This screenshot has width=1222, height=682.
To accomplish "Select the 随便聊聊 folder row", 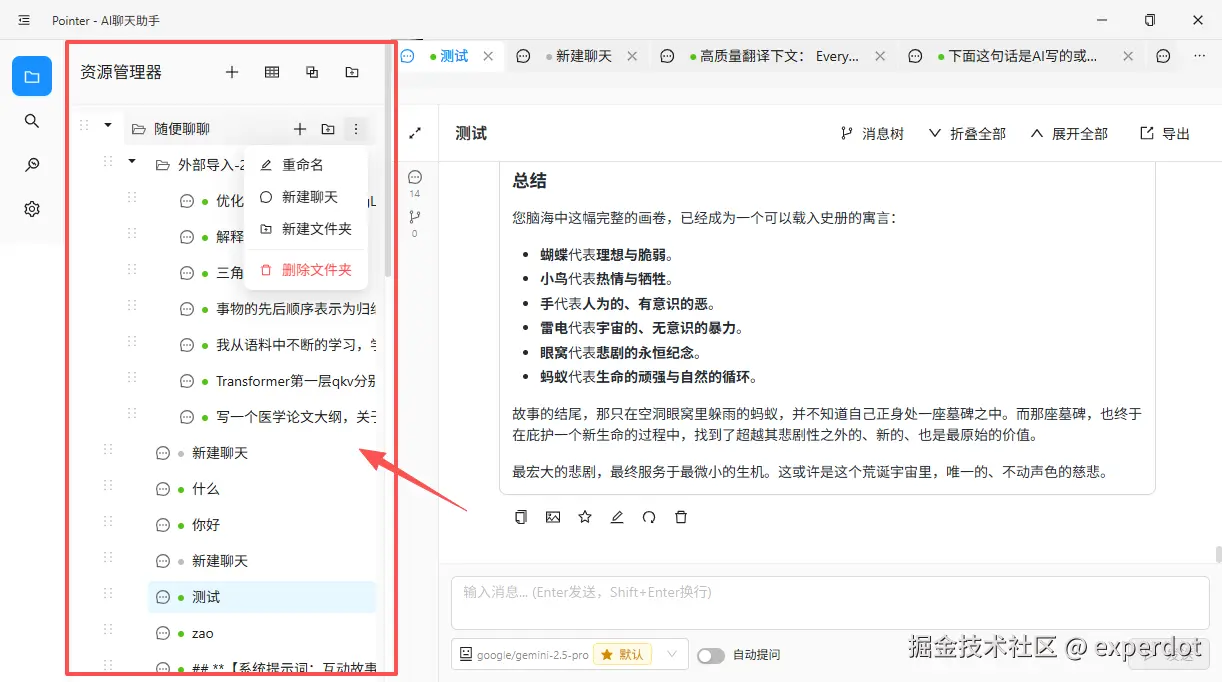I will click(248, 129).
